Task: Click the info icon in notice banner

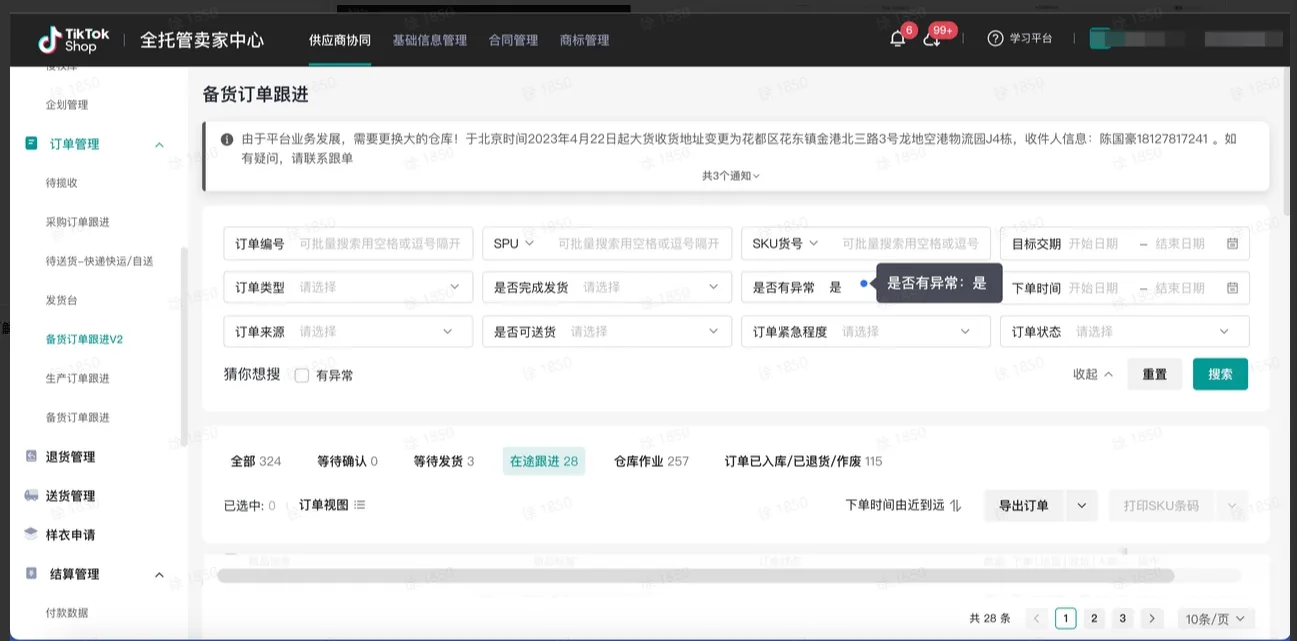Action: coord(227,139)
